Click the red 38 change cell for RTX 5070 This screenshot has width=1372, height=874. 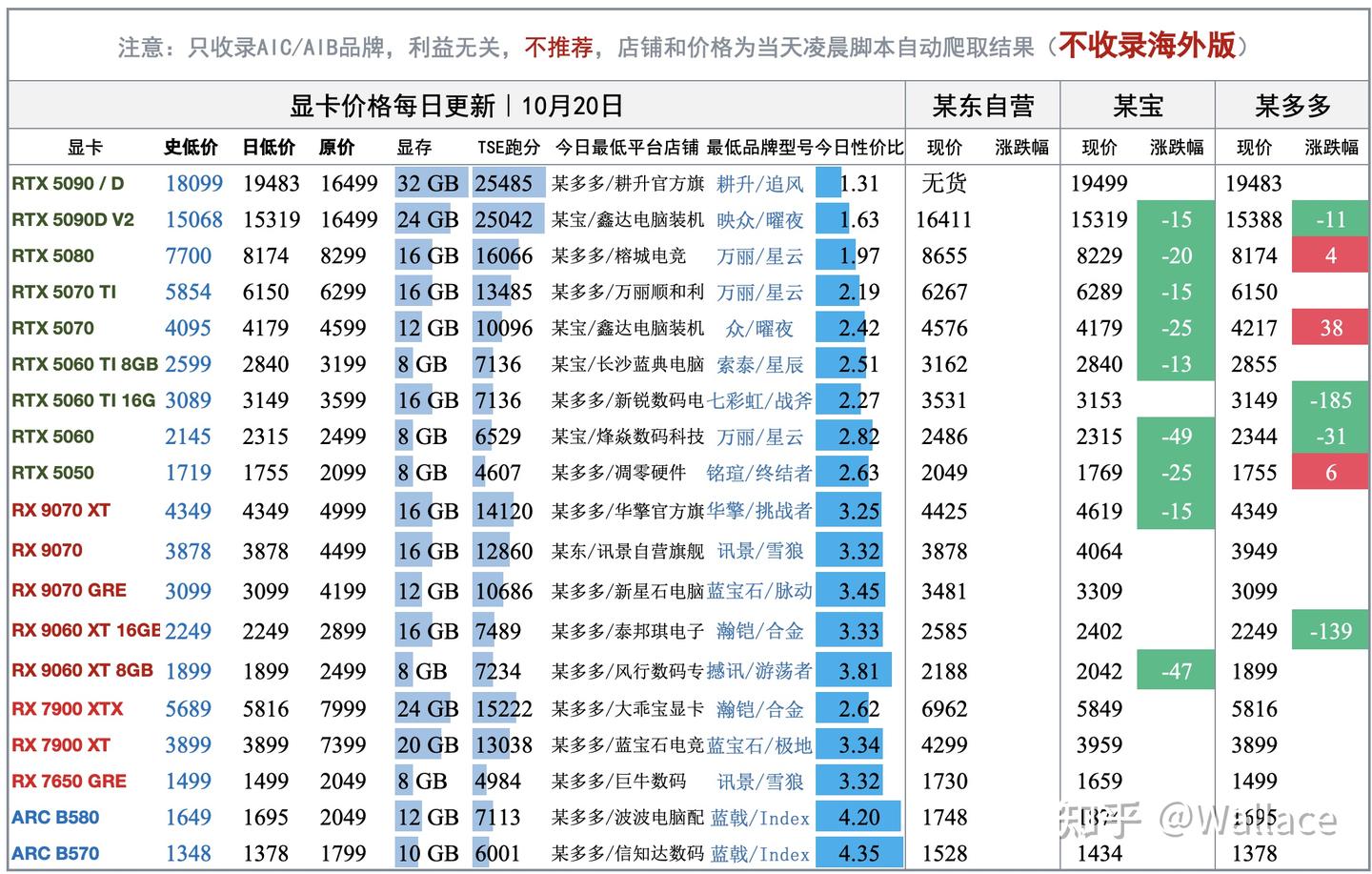[1331, 328]
